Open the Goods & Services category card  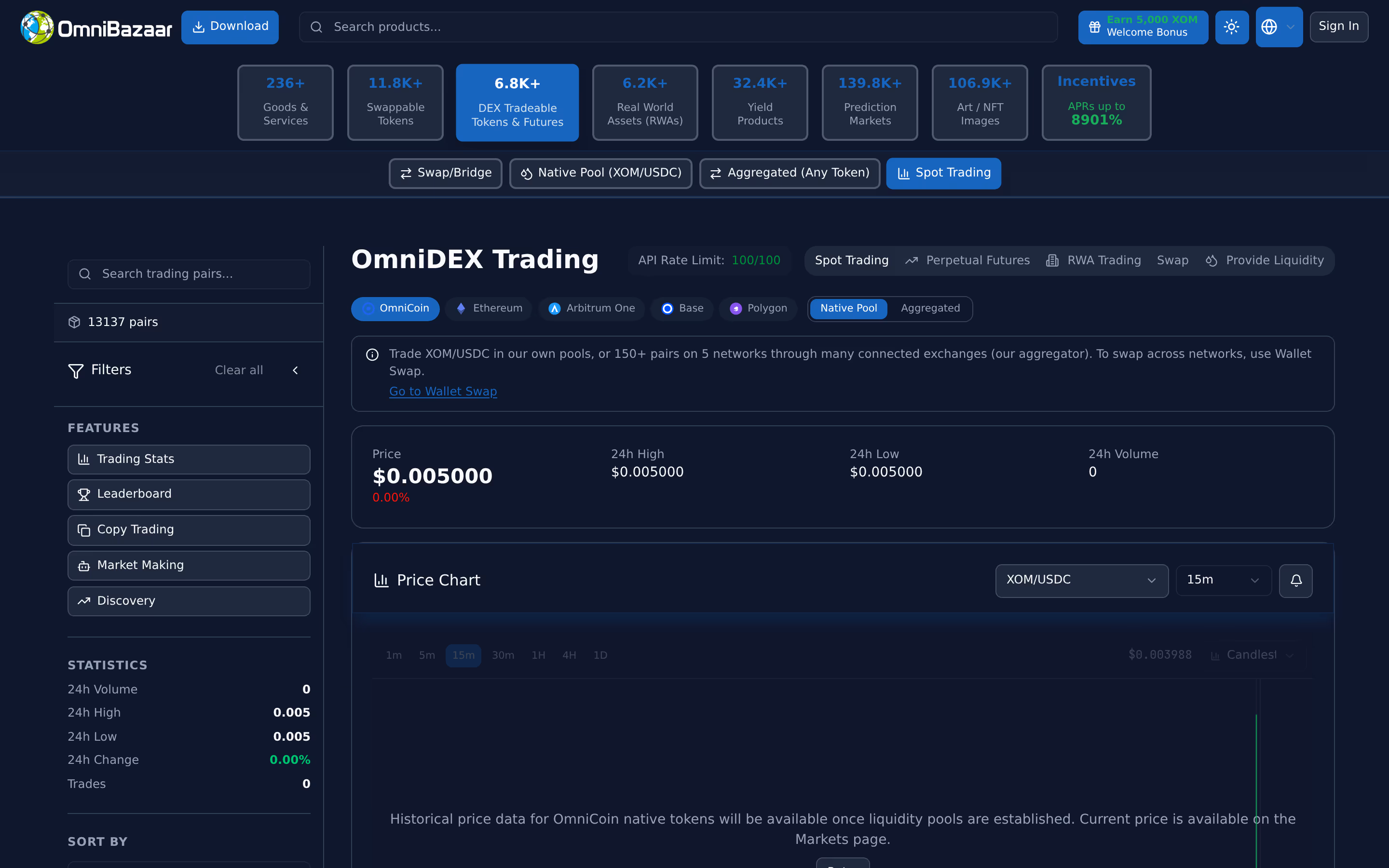coord(285,103)
